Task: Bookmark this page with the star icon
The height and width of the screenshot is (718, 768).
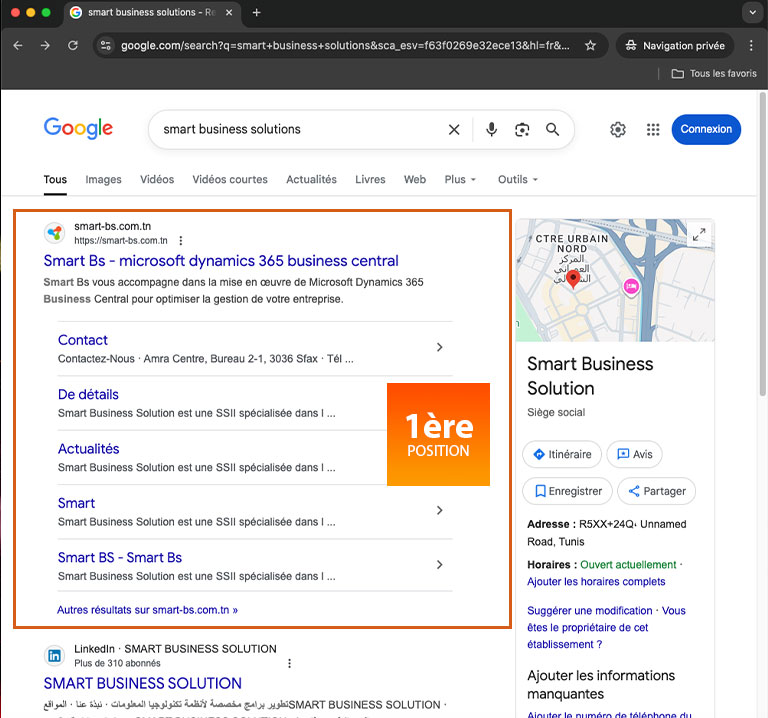Action: pyautogui.click(x=590, y=46)
